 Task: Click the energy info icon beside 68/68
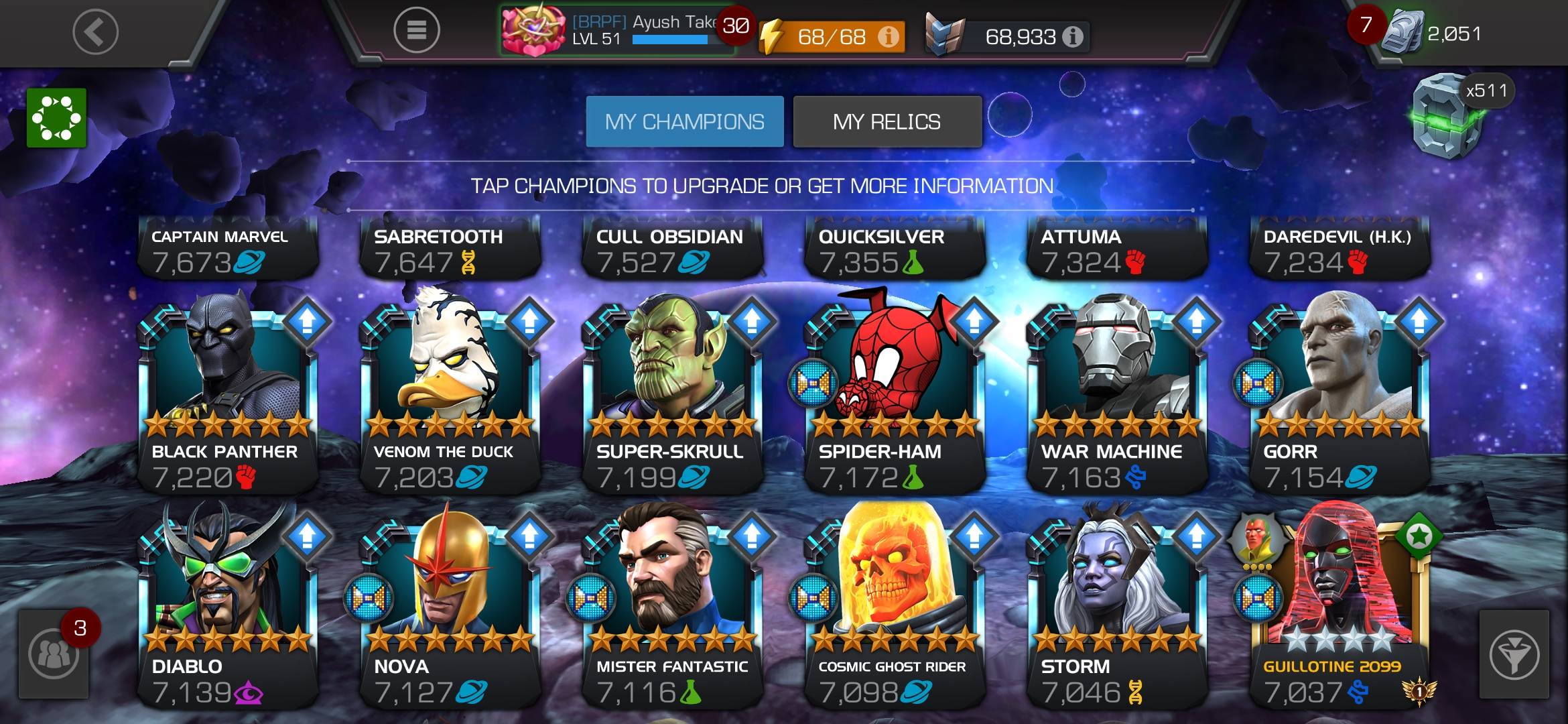click(x=889, y=37)
